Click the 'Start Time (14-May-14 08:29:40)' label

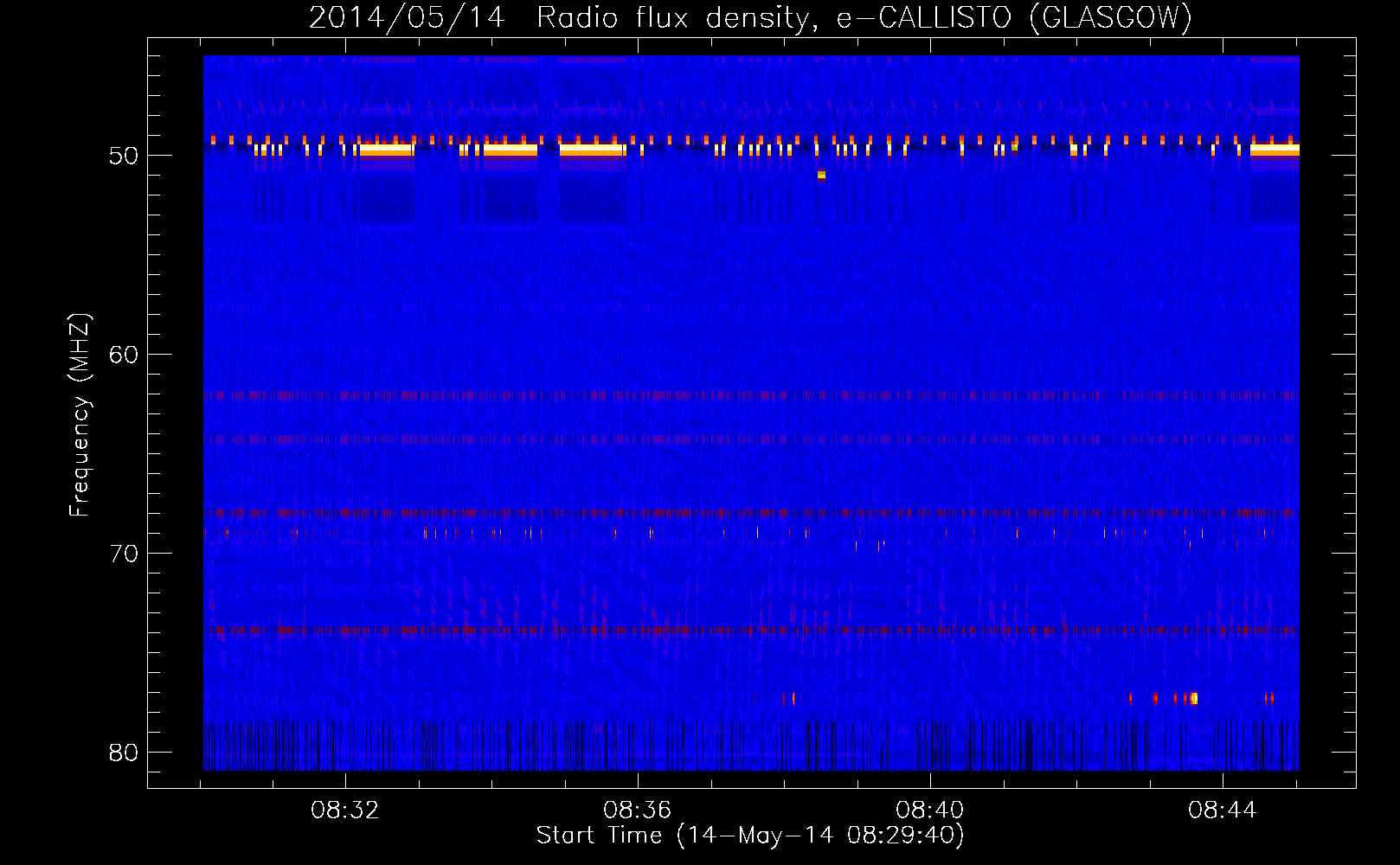click(x=750, y=836)
